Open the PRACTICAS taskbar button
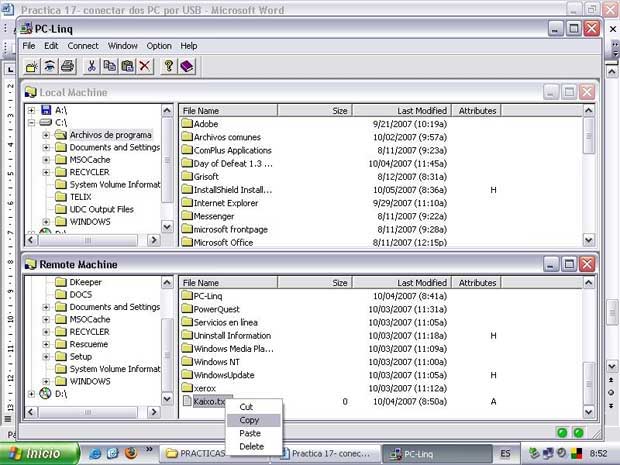The height and width of the screenshot is (465, 620). coord(194,454)
